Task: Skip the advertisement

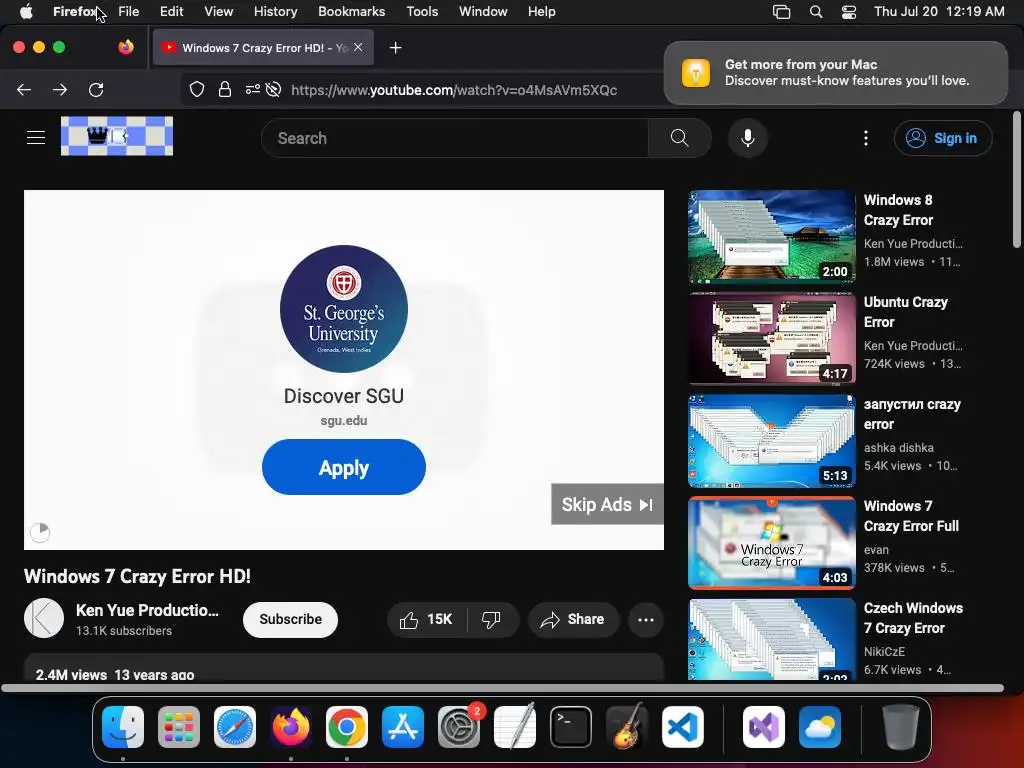Action: pyautogui.click(x=607, y=504)
